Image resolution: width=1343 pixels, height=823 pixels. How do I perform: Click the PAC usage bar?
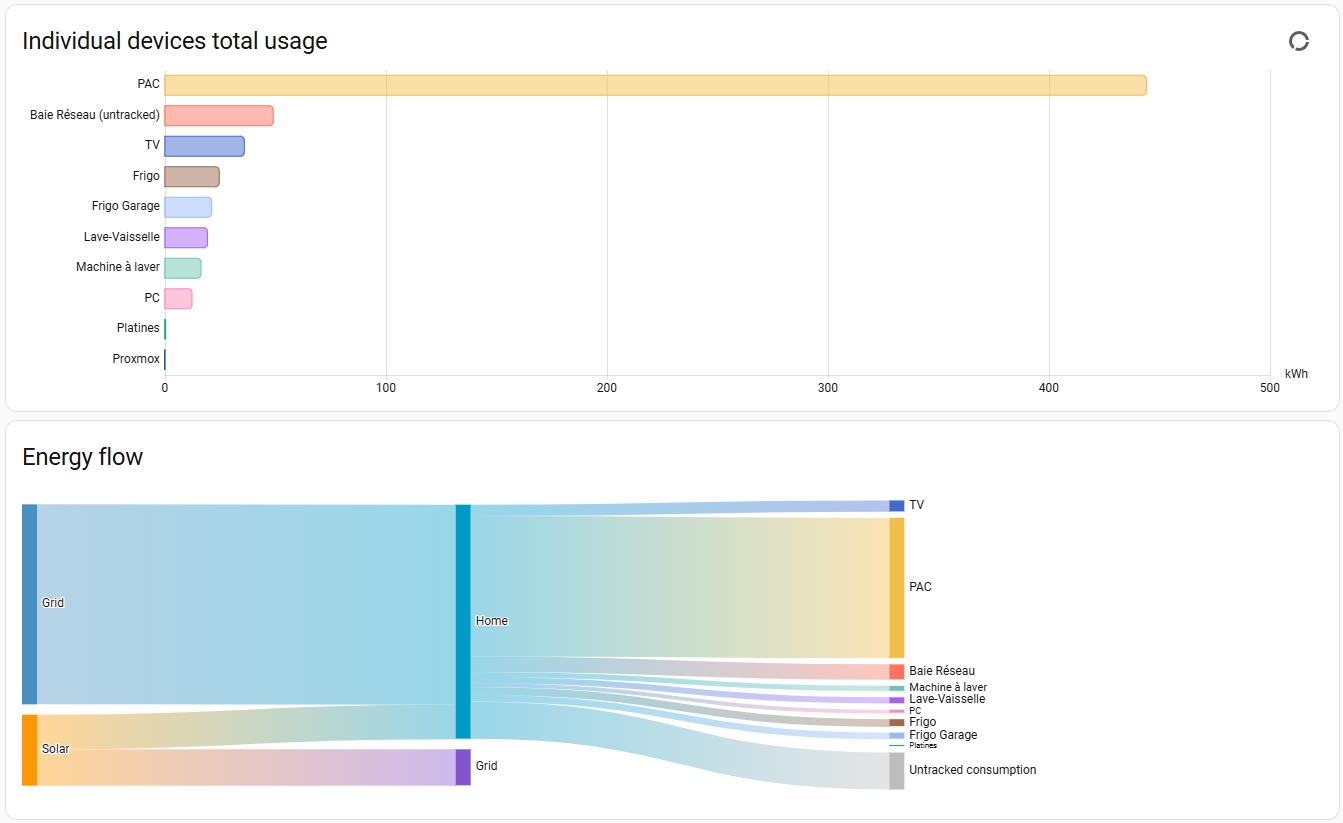coord(655,85)
